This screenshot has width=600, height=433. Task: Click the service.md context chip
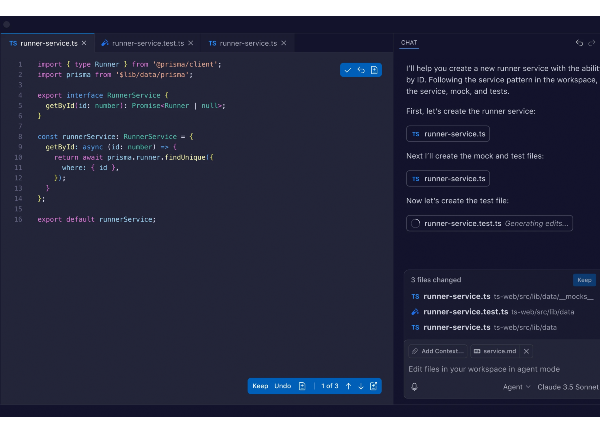click(495, 351)
